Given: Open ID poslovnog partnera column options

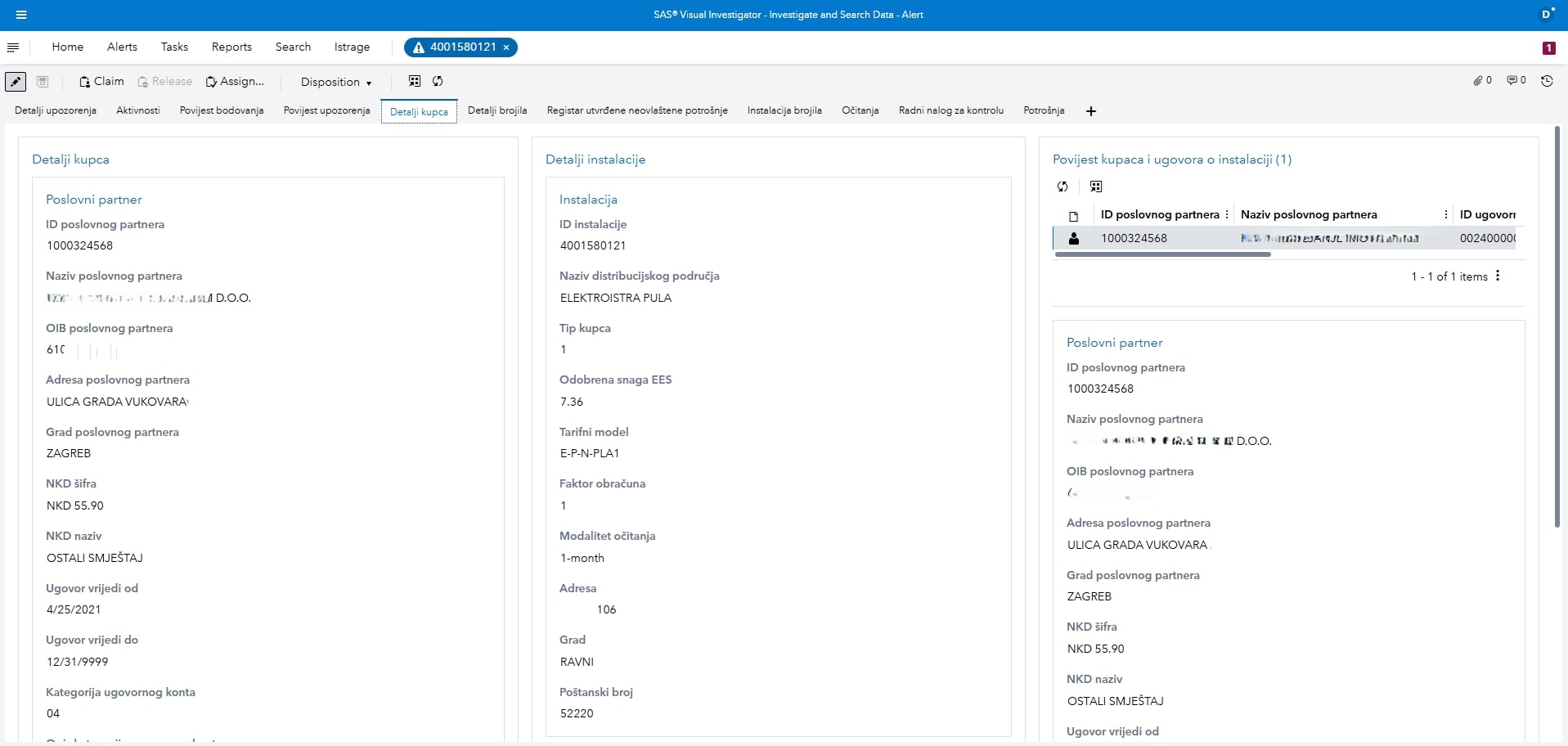Looking at the screenshot, I should (x=1227, y=214).
